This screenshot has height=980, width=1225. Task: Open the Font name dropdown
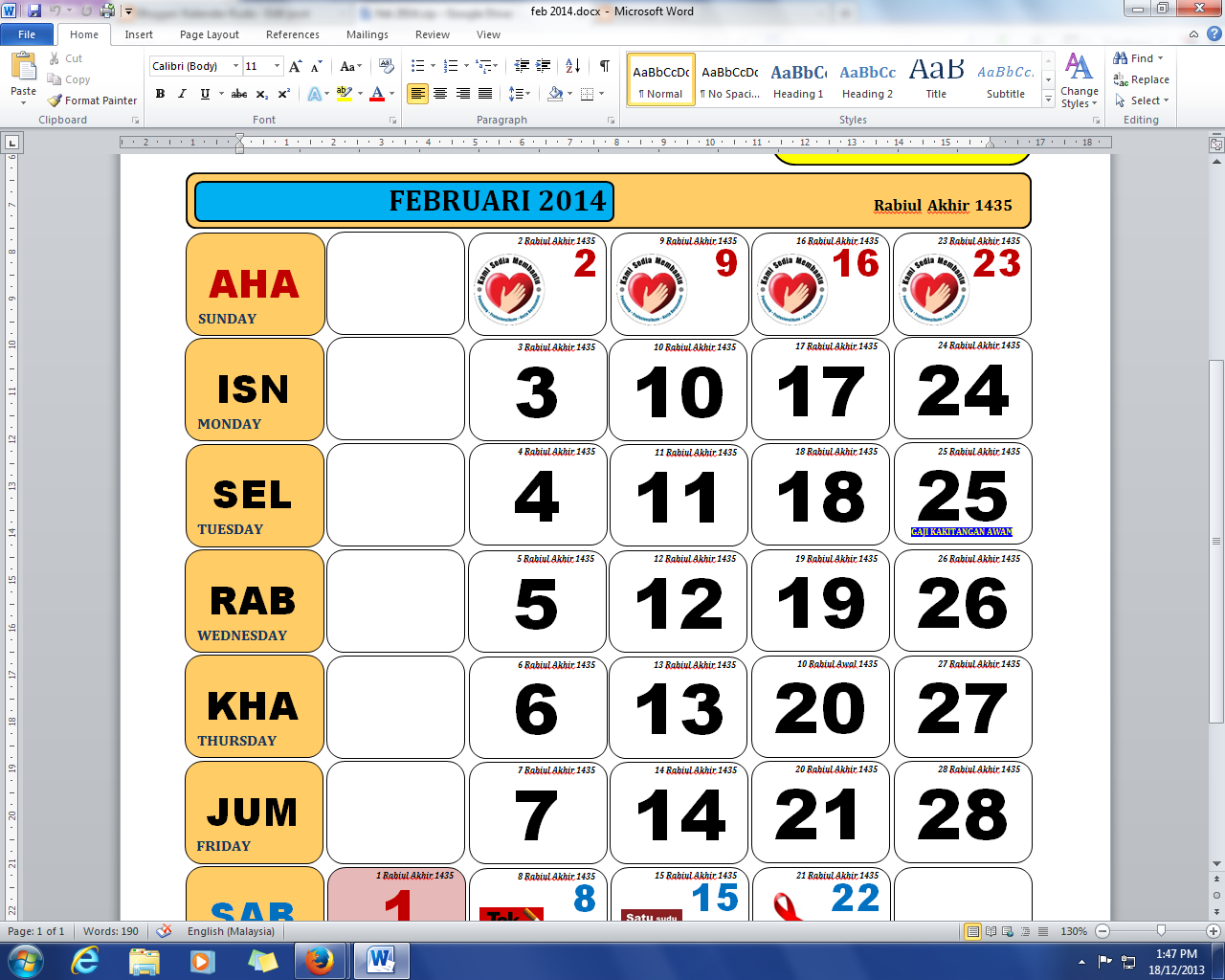click(236, 66)
